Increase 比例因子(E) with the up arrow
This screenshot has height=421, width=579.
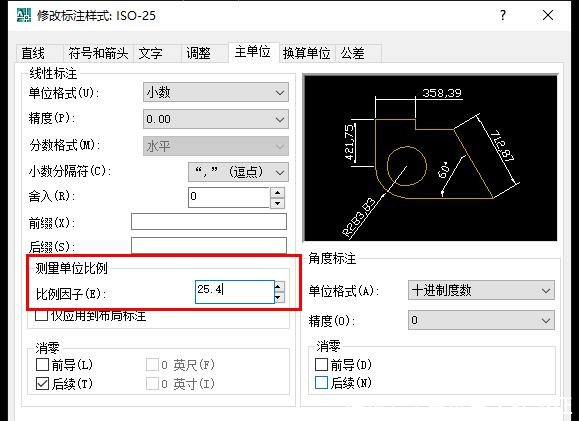[x=280, y=287]
